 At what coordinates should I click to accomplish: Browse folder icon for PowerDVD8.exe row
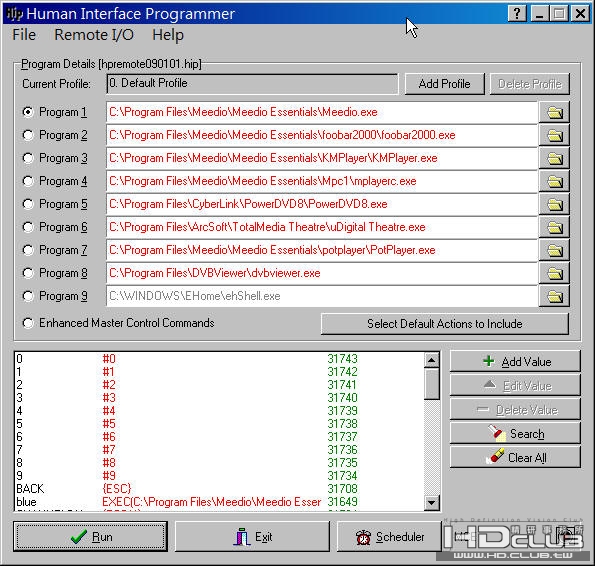554,204
